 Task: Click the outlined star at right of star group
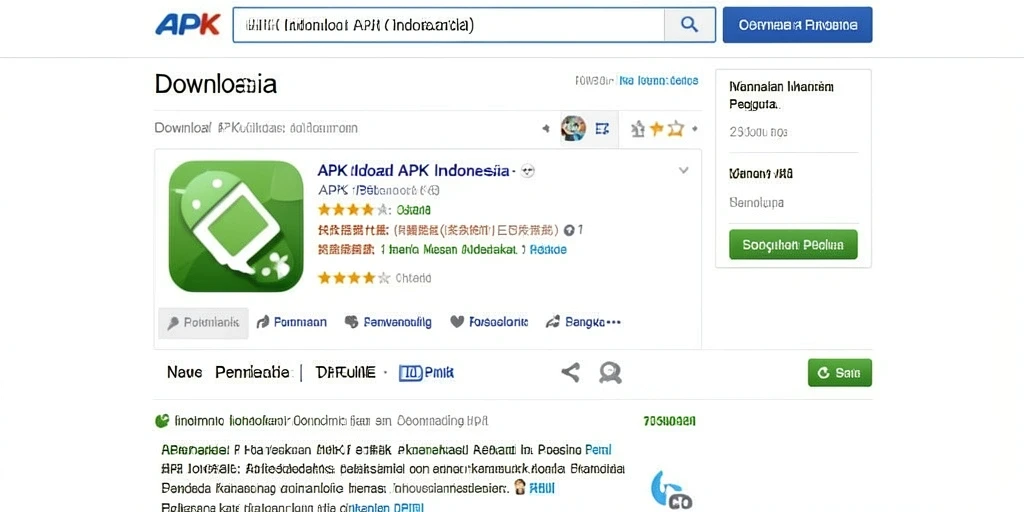tap(676, 129)
